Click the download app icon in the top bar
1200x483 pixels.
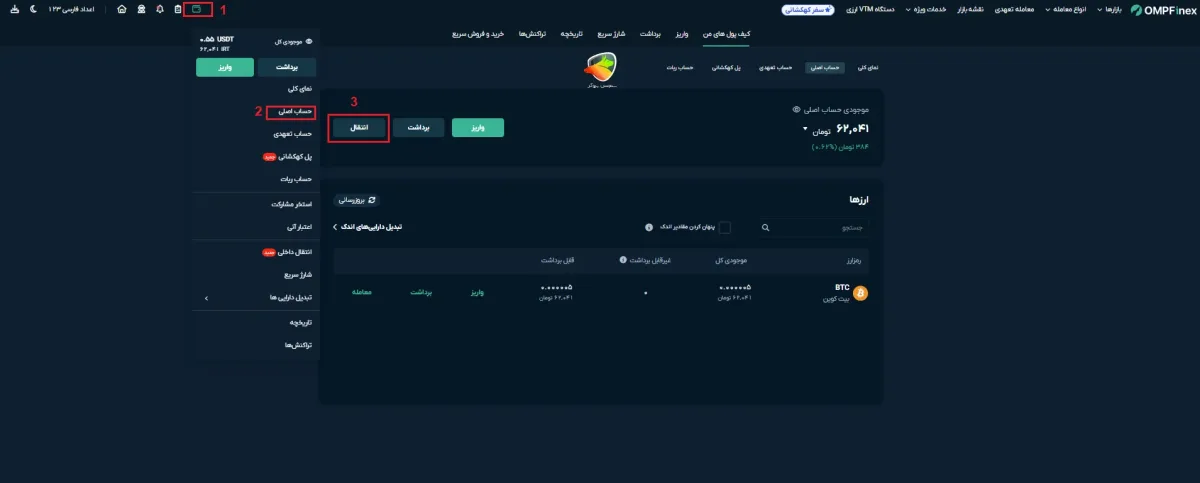pos(13,9)
